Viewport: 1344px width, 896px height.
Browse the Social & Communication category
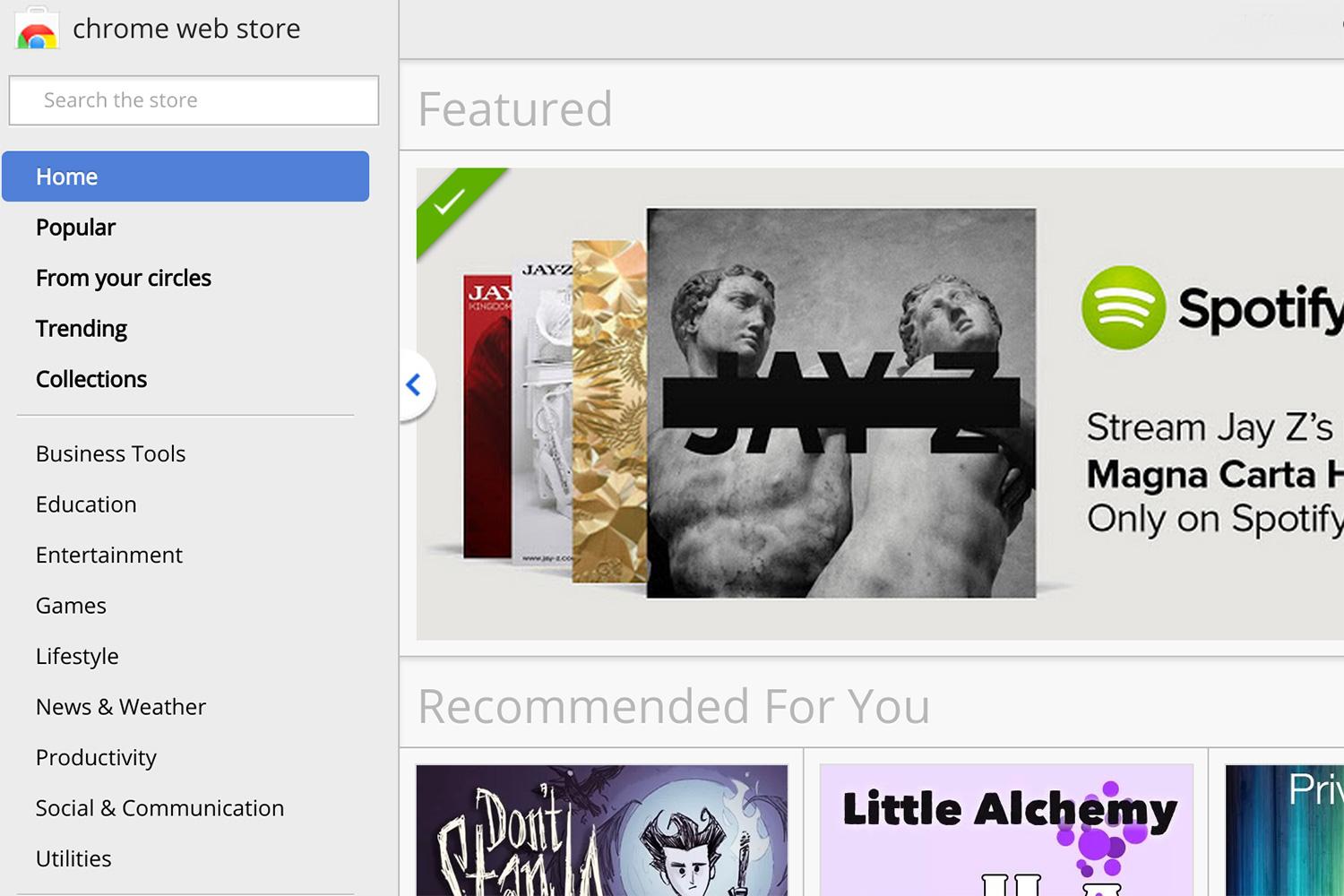pos(159,808)
